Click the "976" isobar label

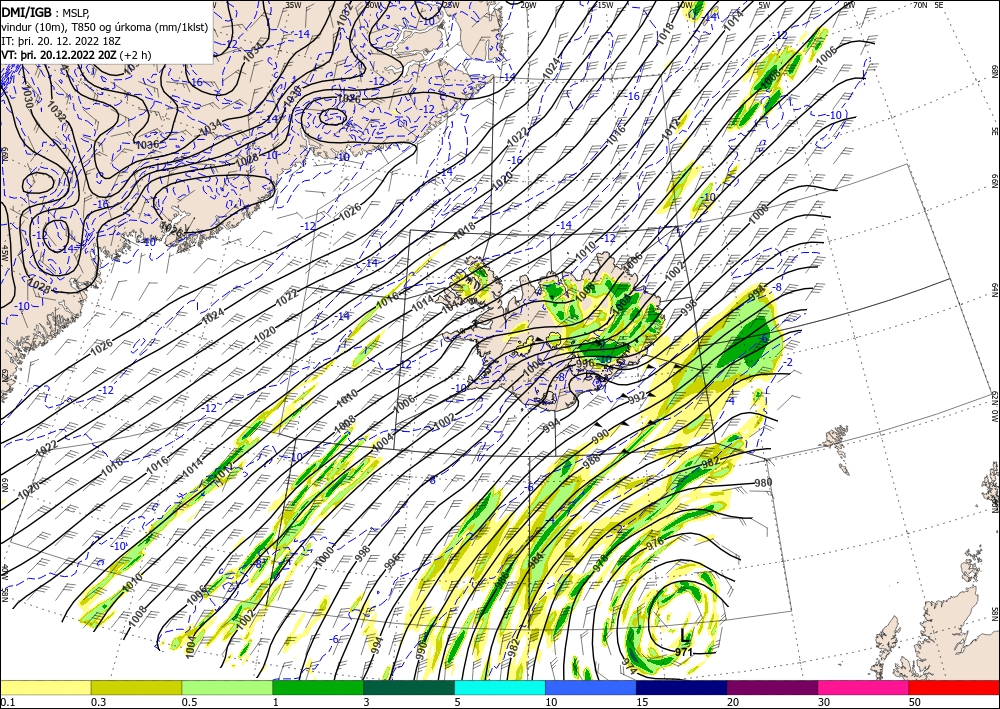click(655, 544)
